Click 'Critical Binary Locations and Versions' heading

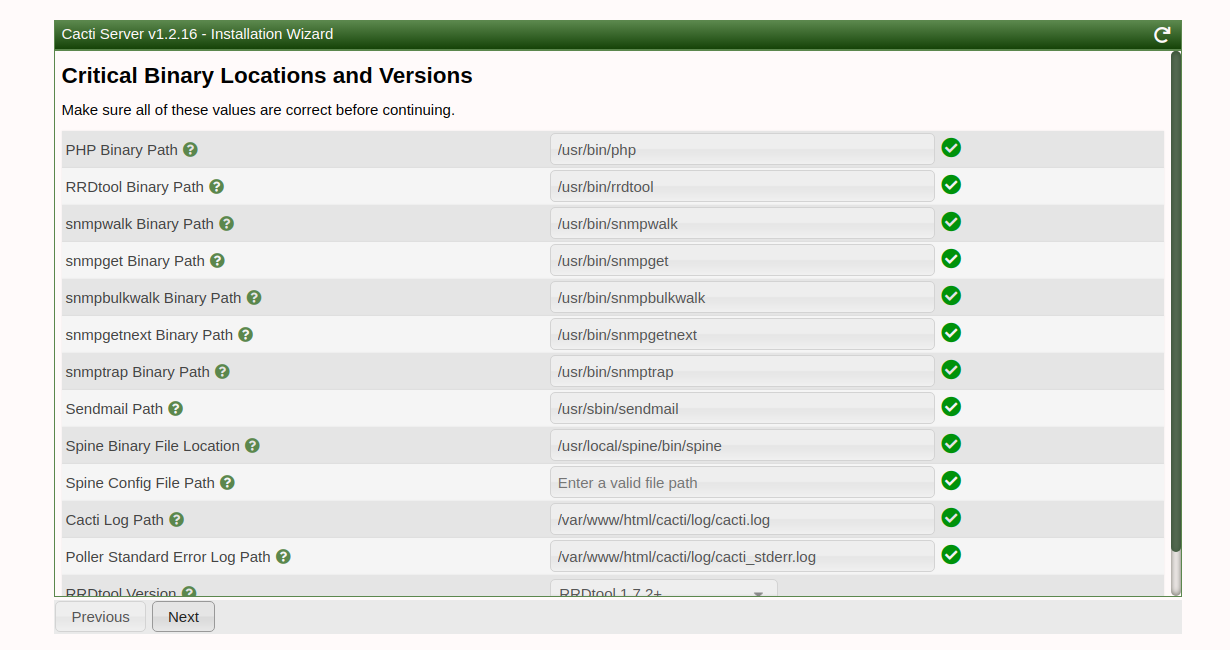pyautogui.click(x=267, y=76)
